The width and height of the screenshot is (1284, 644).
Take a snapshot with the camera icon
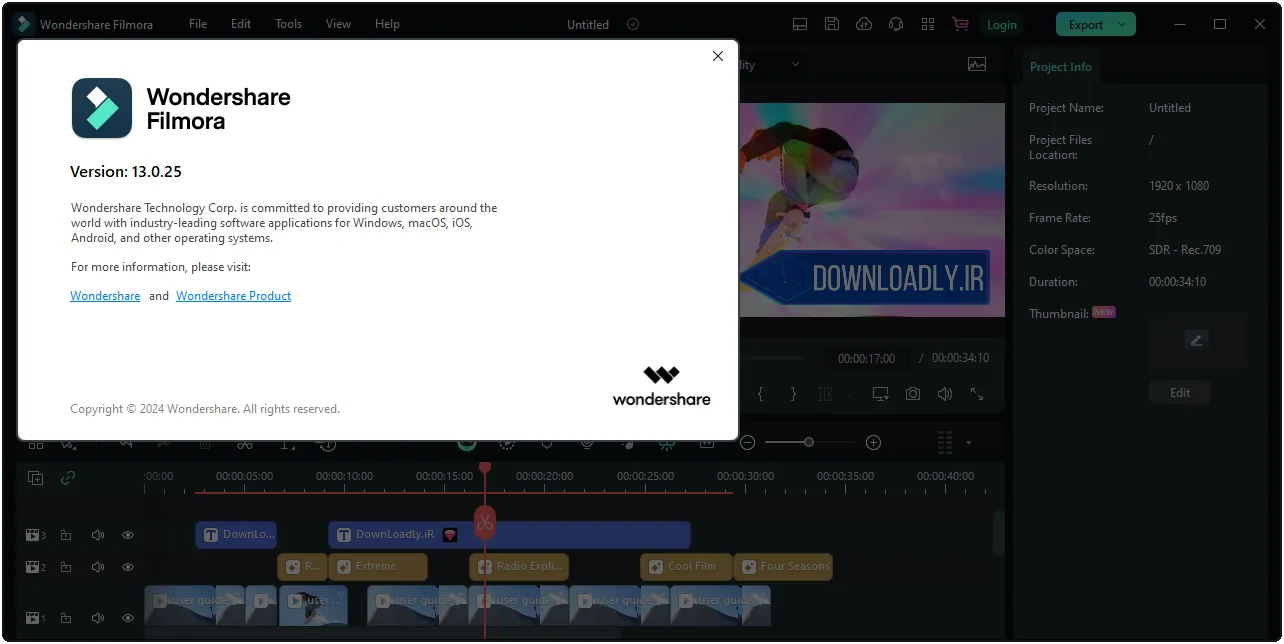click(913, 394)
